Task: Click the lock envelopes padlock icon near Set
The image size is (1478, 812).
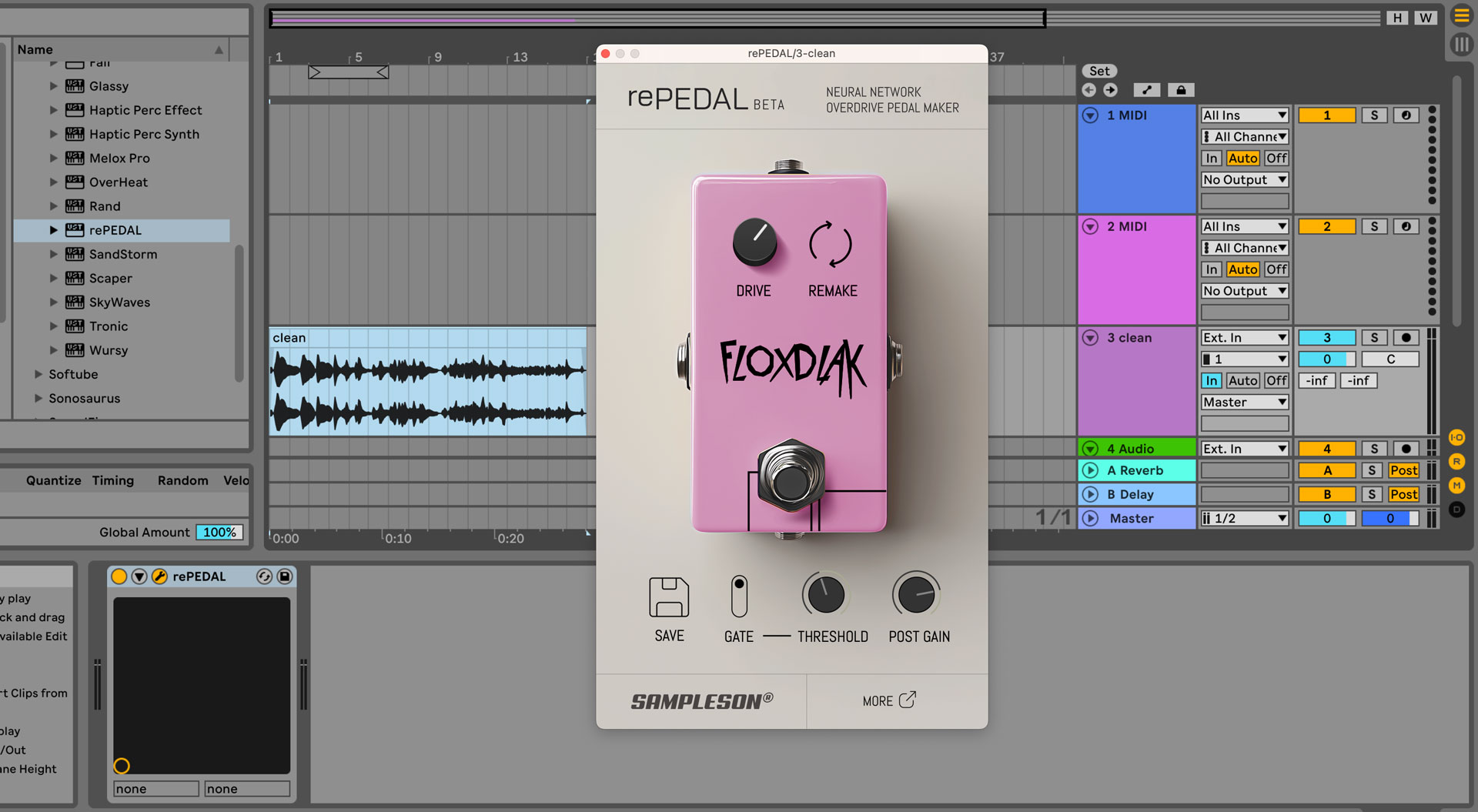Action: coord(1181,90)
